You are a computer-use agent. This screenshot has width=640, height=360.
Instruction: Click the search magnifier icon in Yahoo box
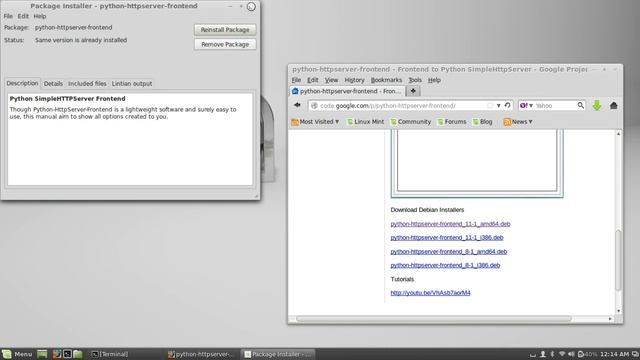tap(580, 105)
